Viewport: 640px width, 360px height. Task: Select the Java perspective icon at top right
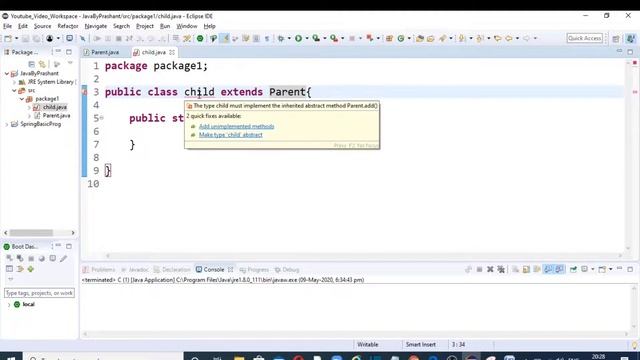coord(631,38)
